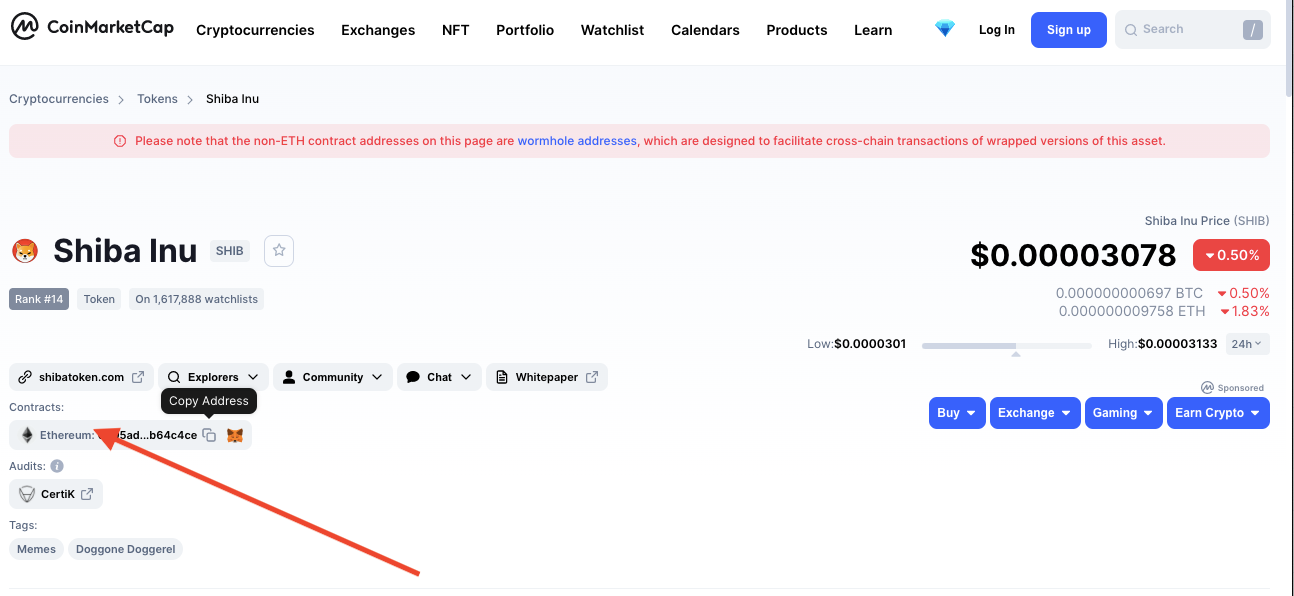
Task: Click the Cryptocurrencies breadcrumb
Action: click(59, 99)
